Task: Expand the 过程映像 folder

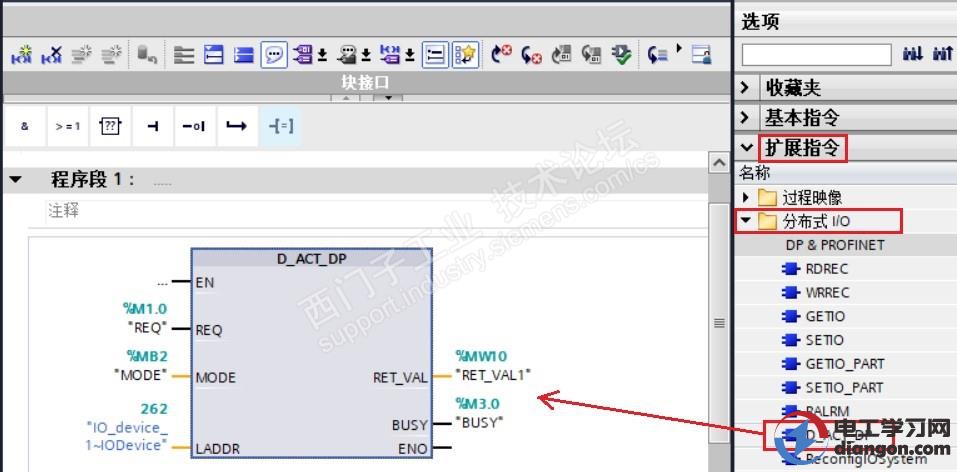Action: click(x=745, y=197)
